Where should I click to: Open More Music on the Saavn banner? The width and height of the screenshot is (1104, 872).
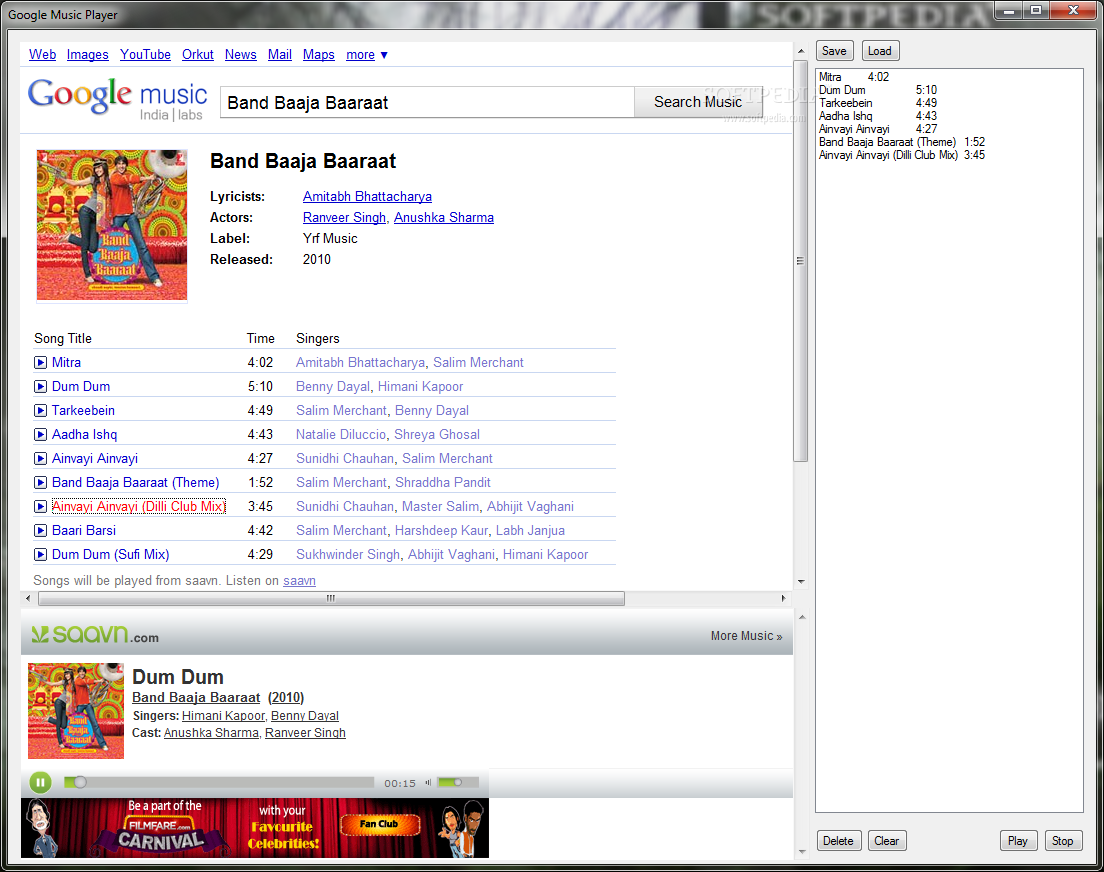click(746, 636)
